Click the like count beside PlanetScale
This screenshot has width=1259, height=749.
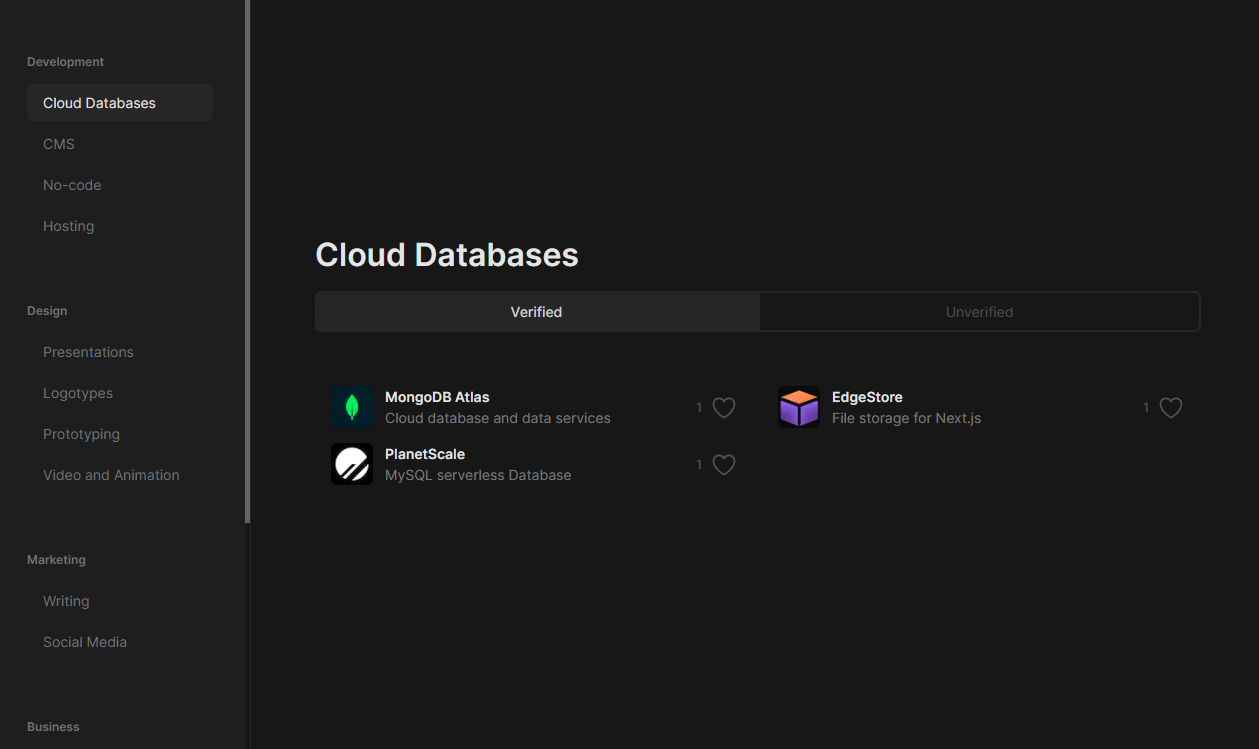tap(699, 465)
